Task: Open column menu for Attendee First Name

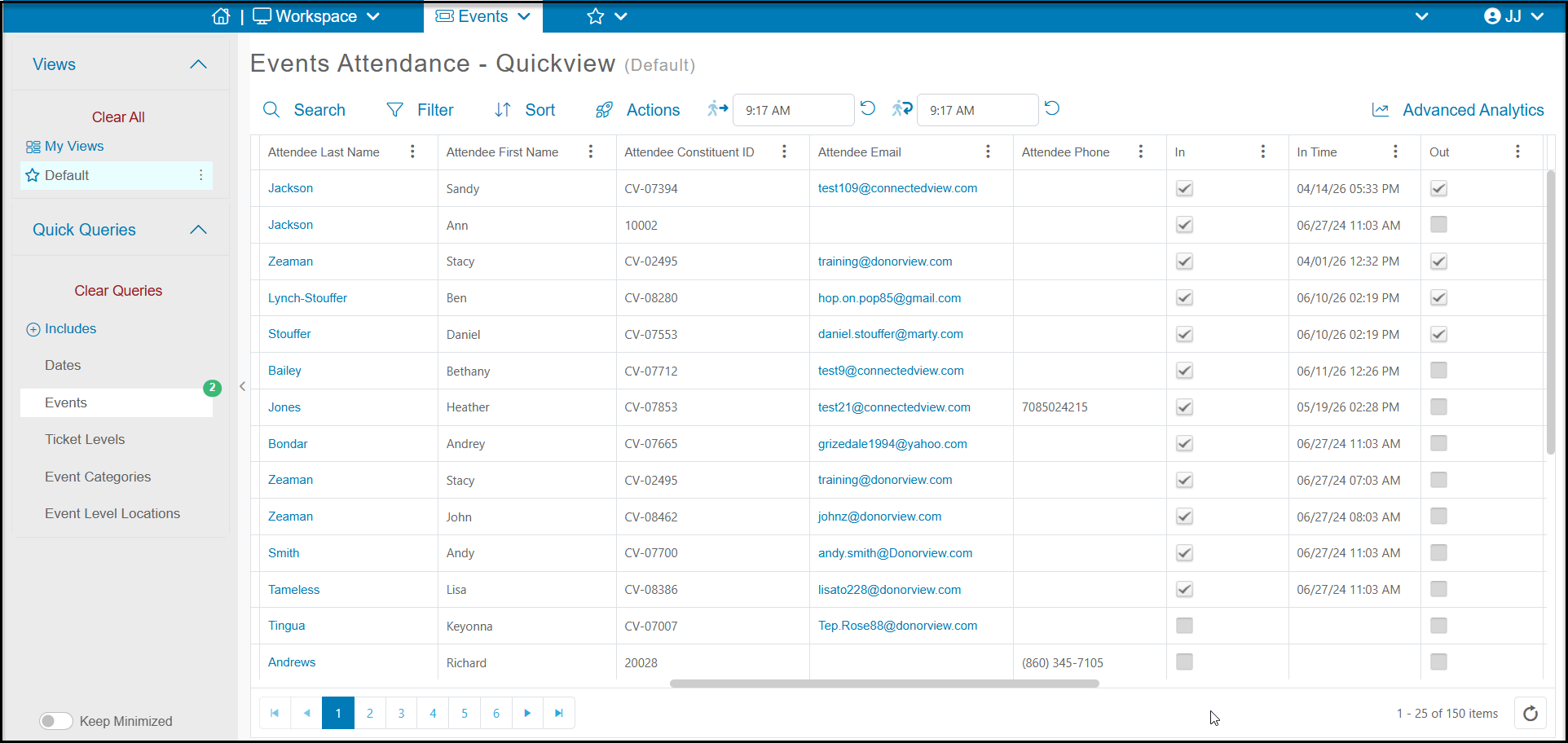Action: (x=591, y=152)
